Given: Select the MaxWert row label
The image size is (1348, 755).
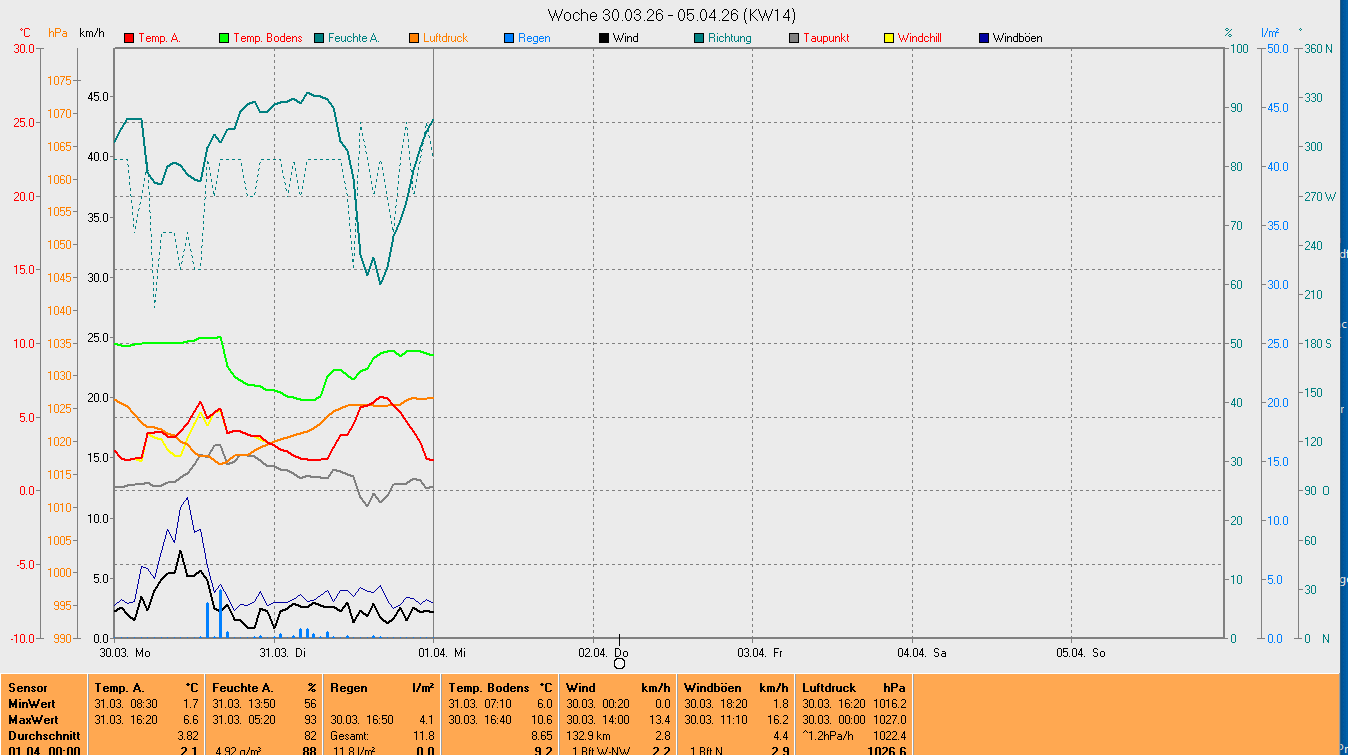Looking at the screenshot, I should point(33,720).
